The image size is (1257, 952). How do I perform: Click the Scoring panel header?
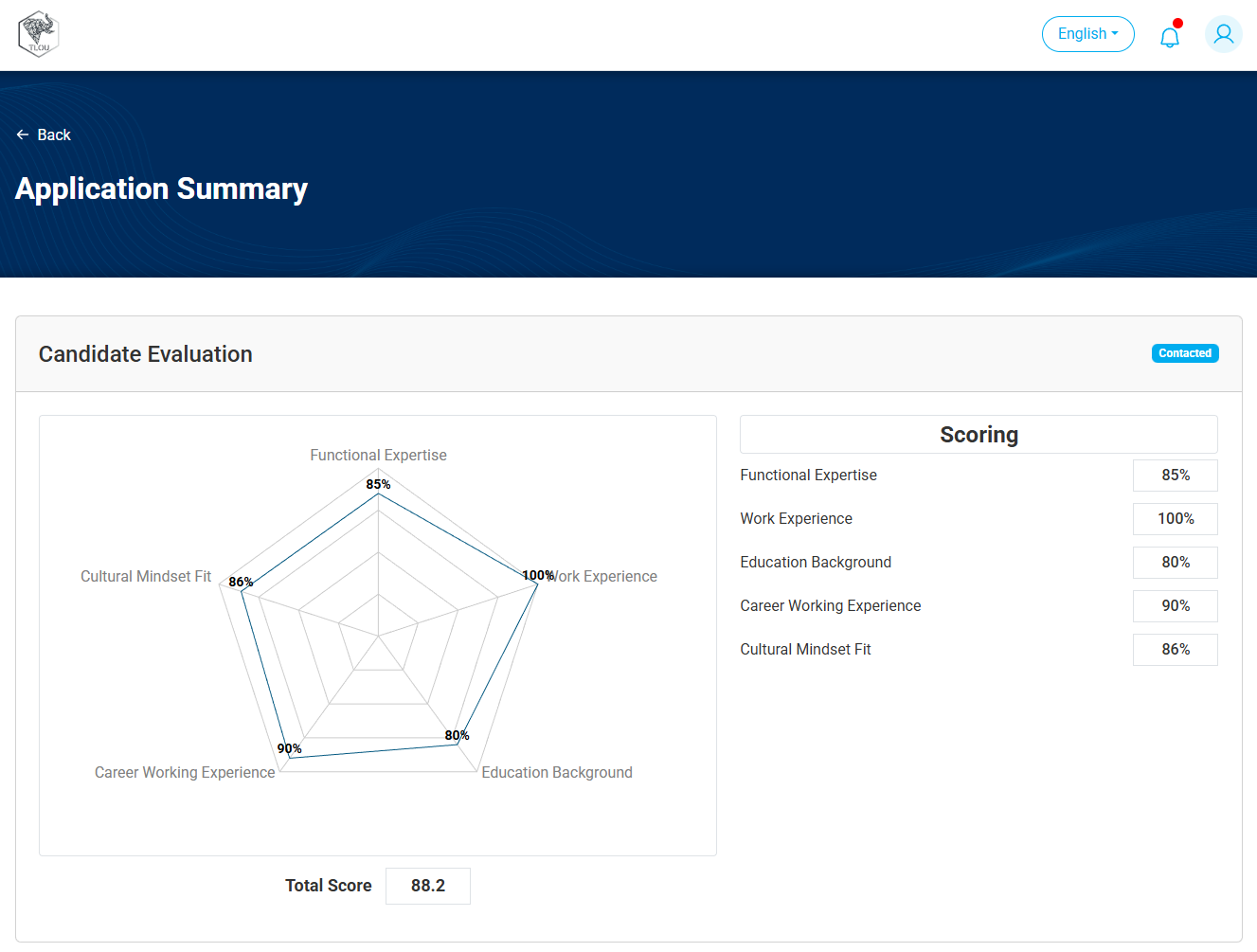(979, 435)
